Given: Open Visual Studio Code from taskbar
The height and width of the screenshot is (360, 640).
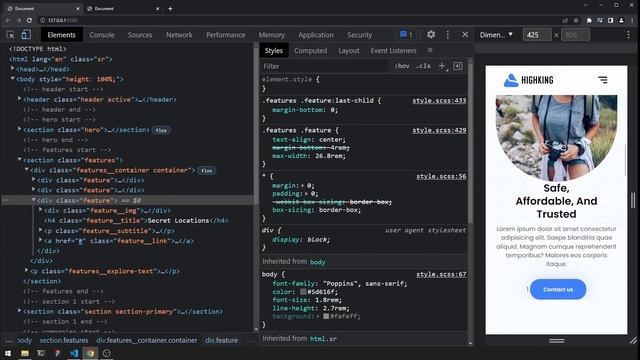Looking at the screenshot, I should pos(74,353).
